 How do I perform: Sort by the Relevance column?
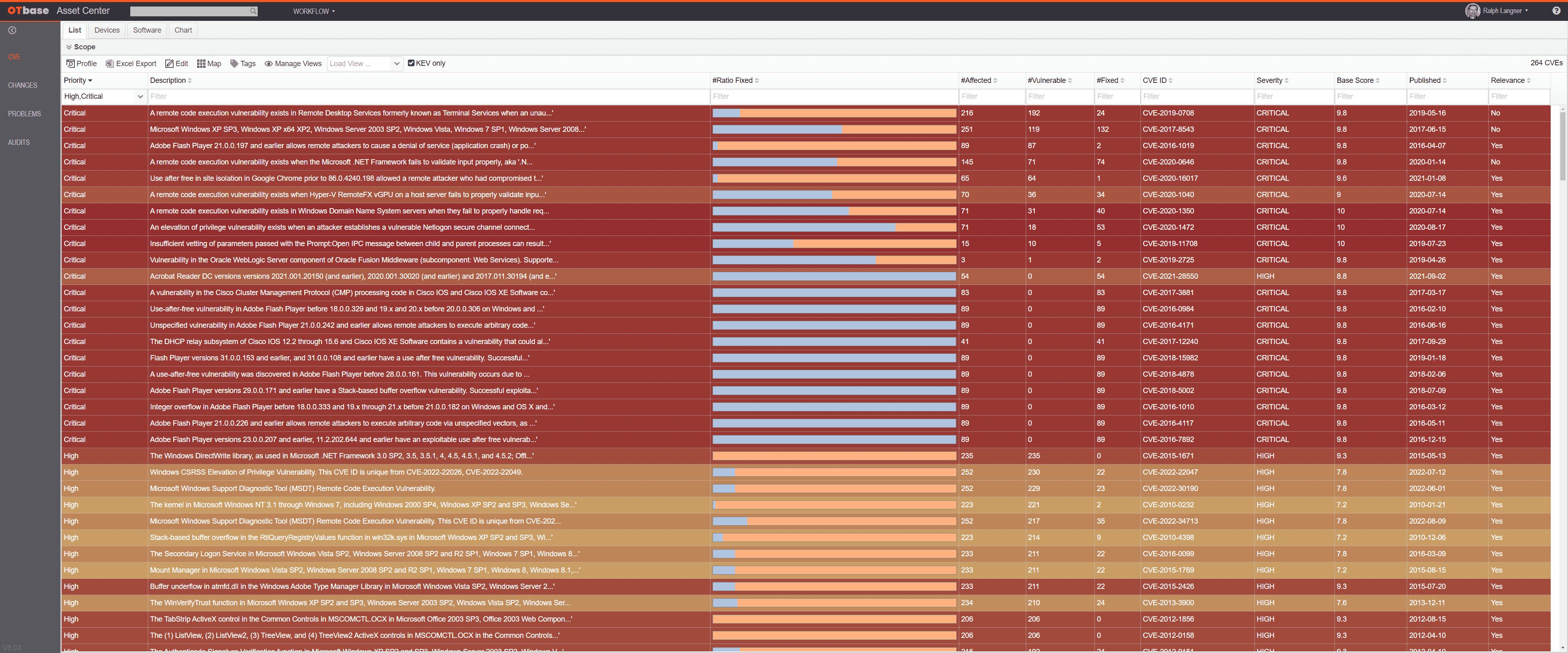click(1528, 80)
